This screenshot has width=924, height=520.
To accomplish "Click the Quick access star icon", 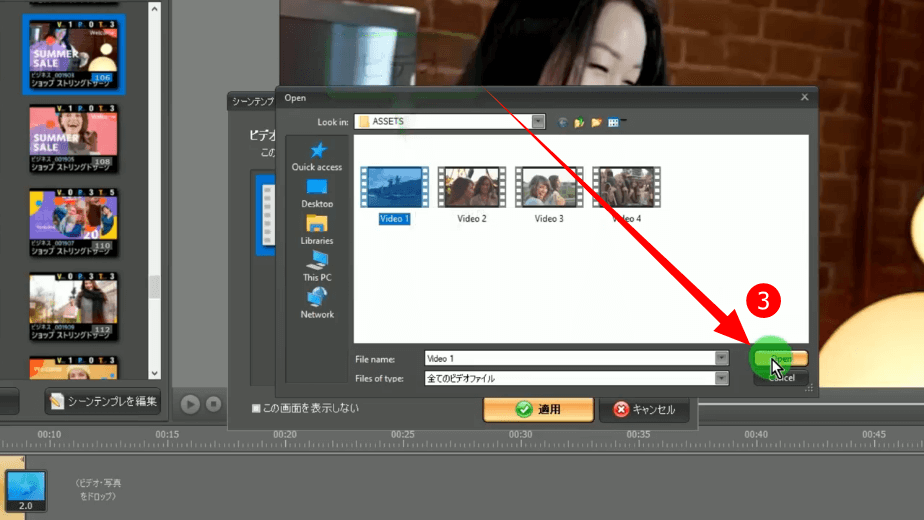I will (317, 151).
